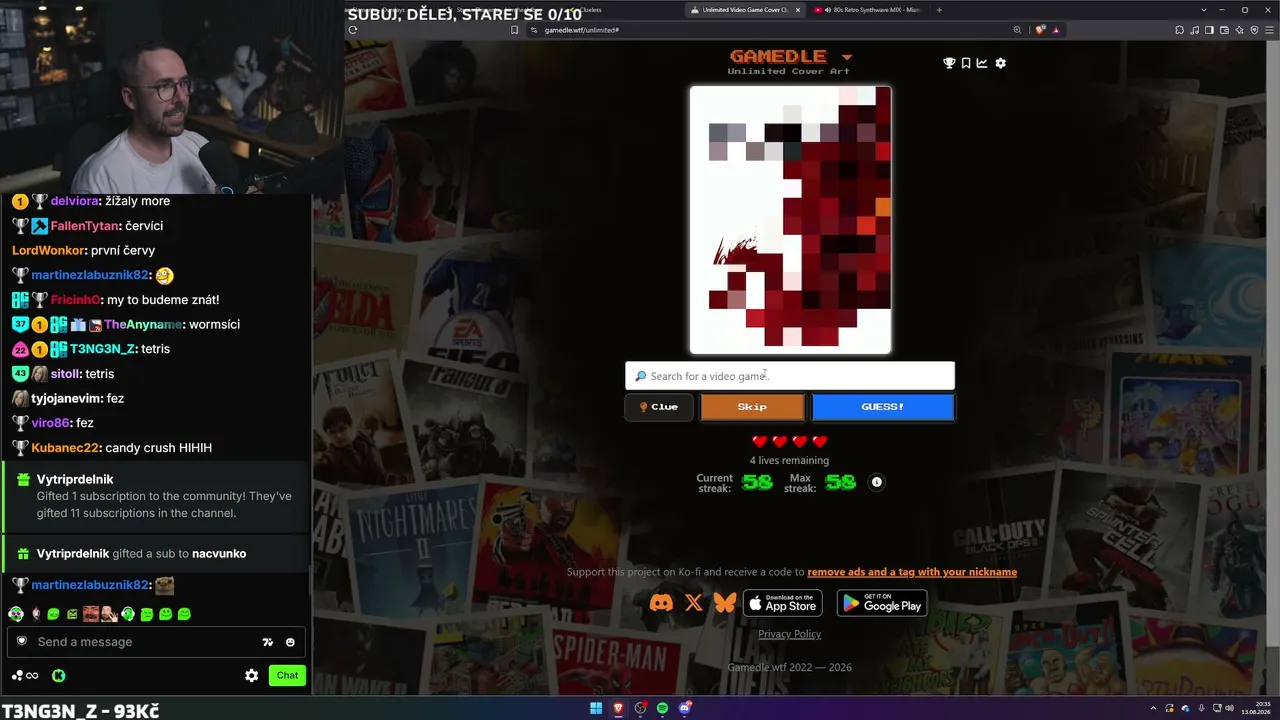Open the statistics chart icon on Gamedle
1280x720 pixels.
(982, 63)
